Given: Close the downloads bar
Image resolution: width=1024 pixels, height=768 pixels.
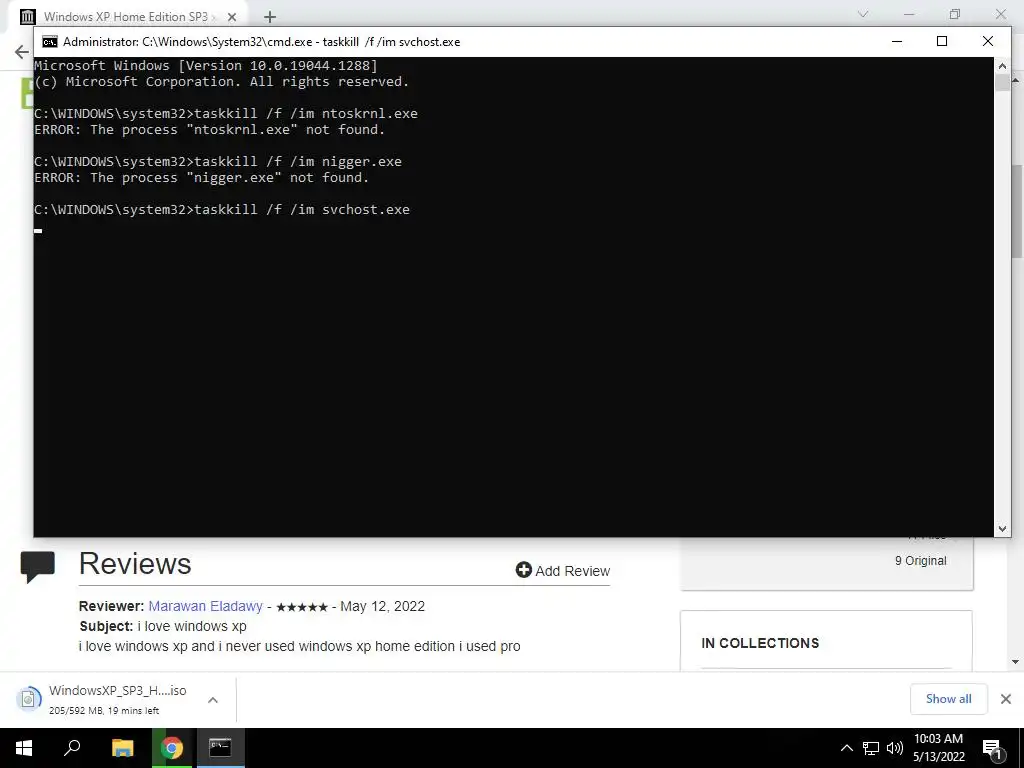Looking at the screenshot, I should 1006,699.
